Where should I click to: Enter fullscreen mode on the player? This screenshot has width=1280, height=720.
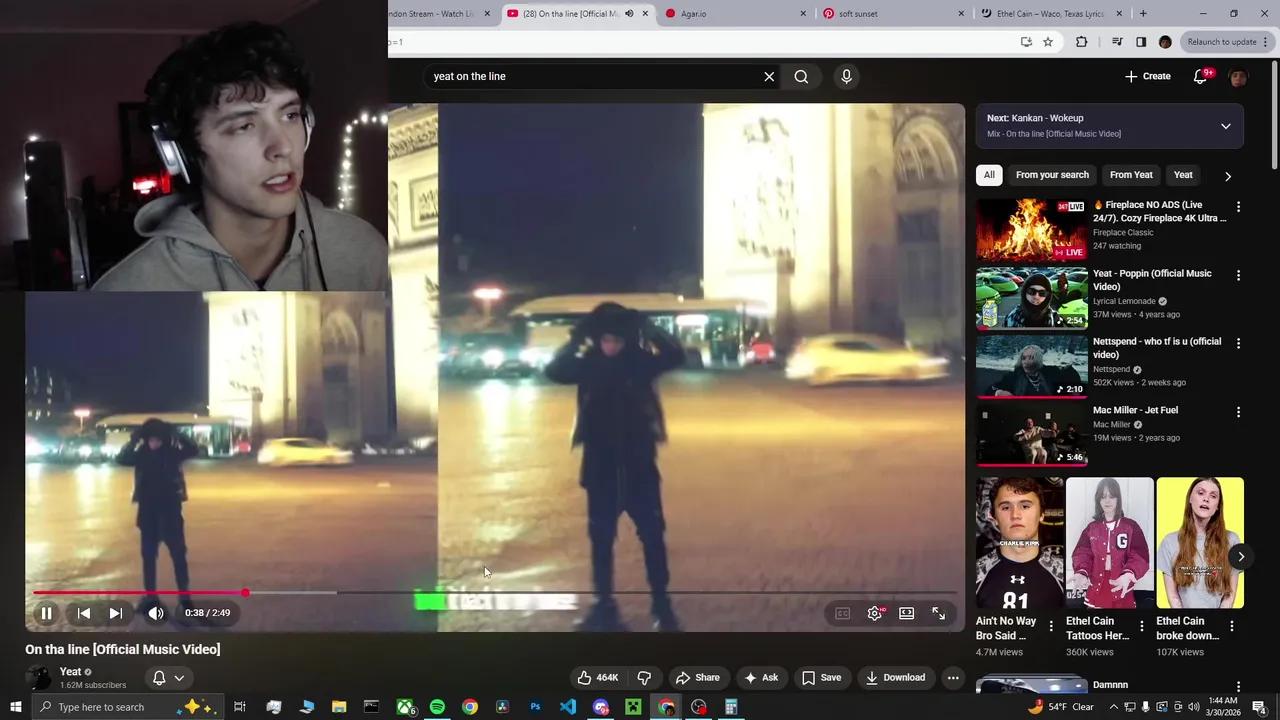pos(939,613)
